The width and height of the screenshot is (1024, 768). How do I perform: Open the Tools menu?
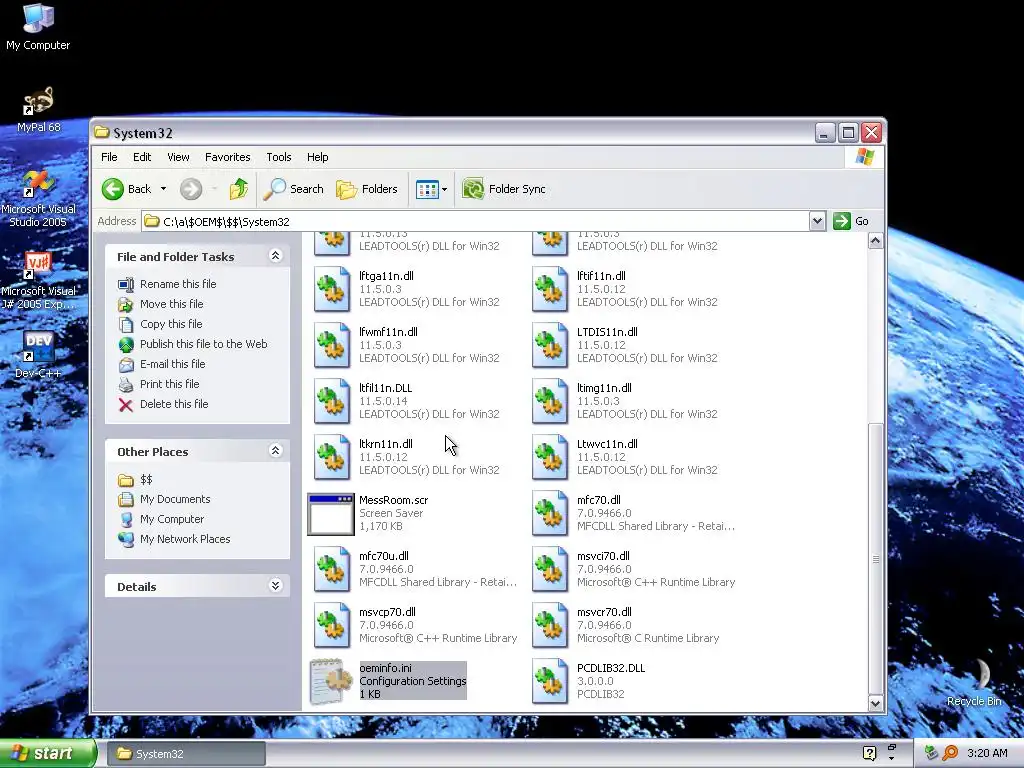[279, 157]
